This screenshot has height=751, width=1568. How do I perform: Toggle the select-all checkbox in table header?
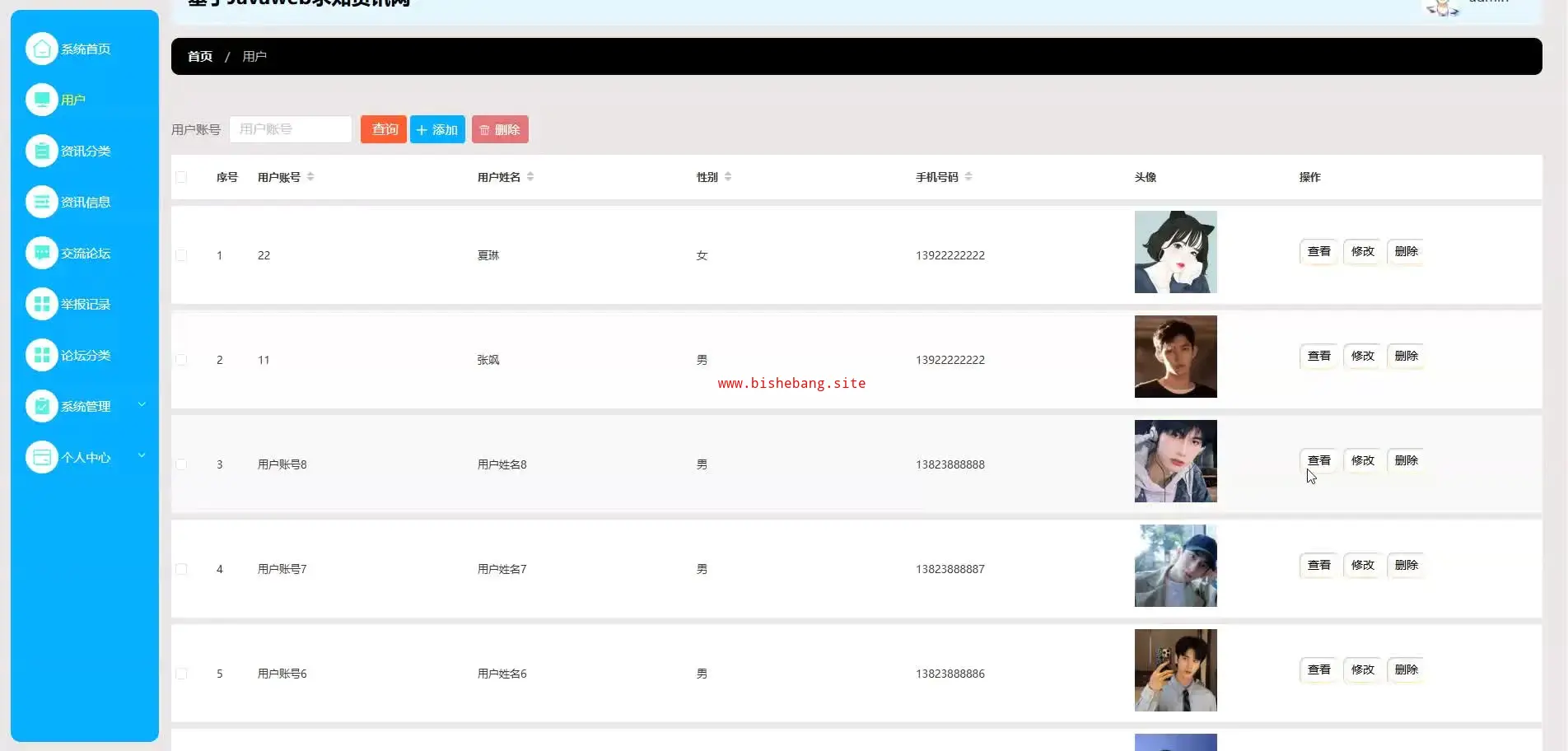click(181, 177)
